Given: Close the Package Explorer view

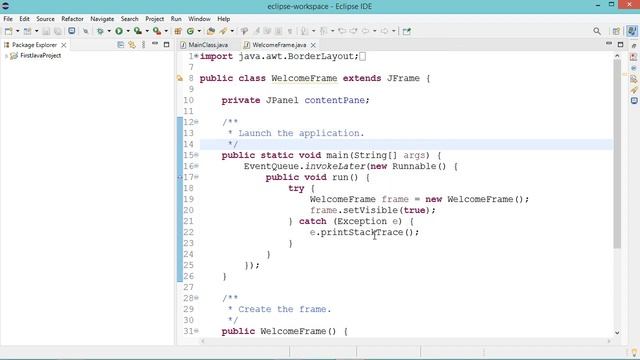Looking at the screenshot, I should click(64, 45).
